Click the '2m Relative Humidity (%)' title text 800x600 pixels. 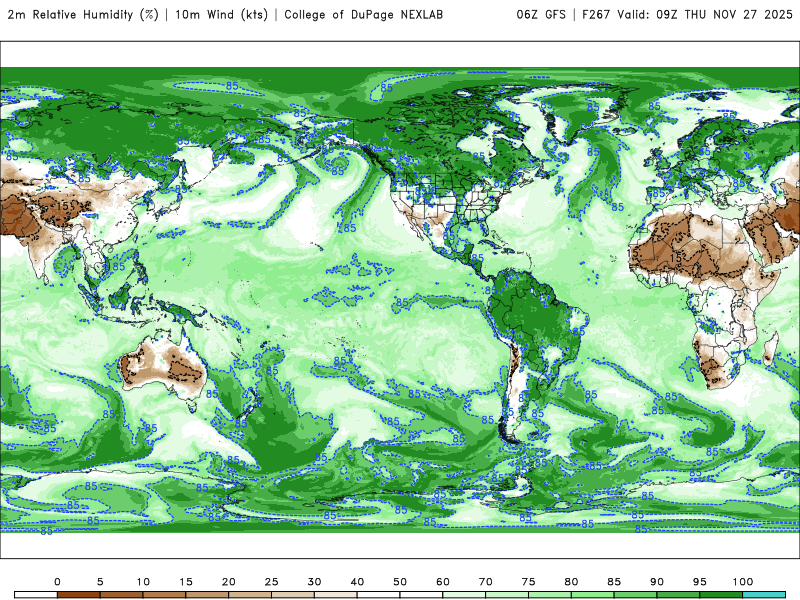coord(83,15)
